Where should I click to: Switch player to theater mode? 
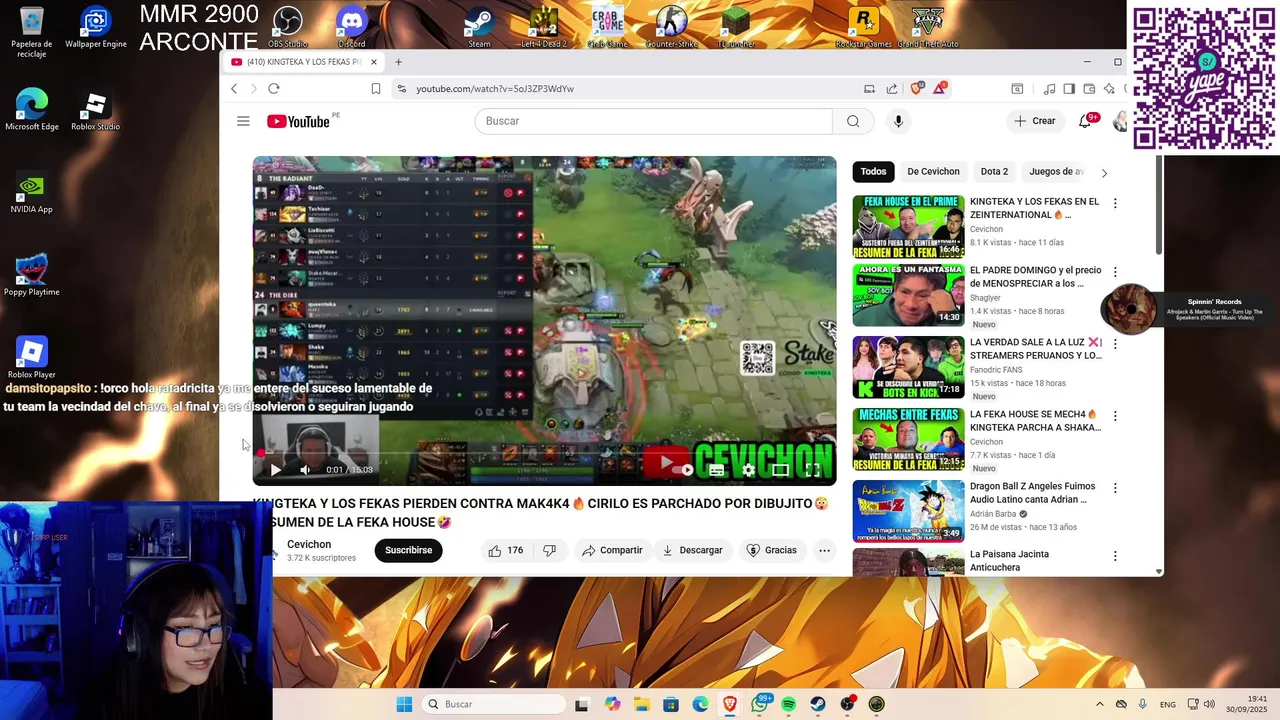click(780, 470)
